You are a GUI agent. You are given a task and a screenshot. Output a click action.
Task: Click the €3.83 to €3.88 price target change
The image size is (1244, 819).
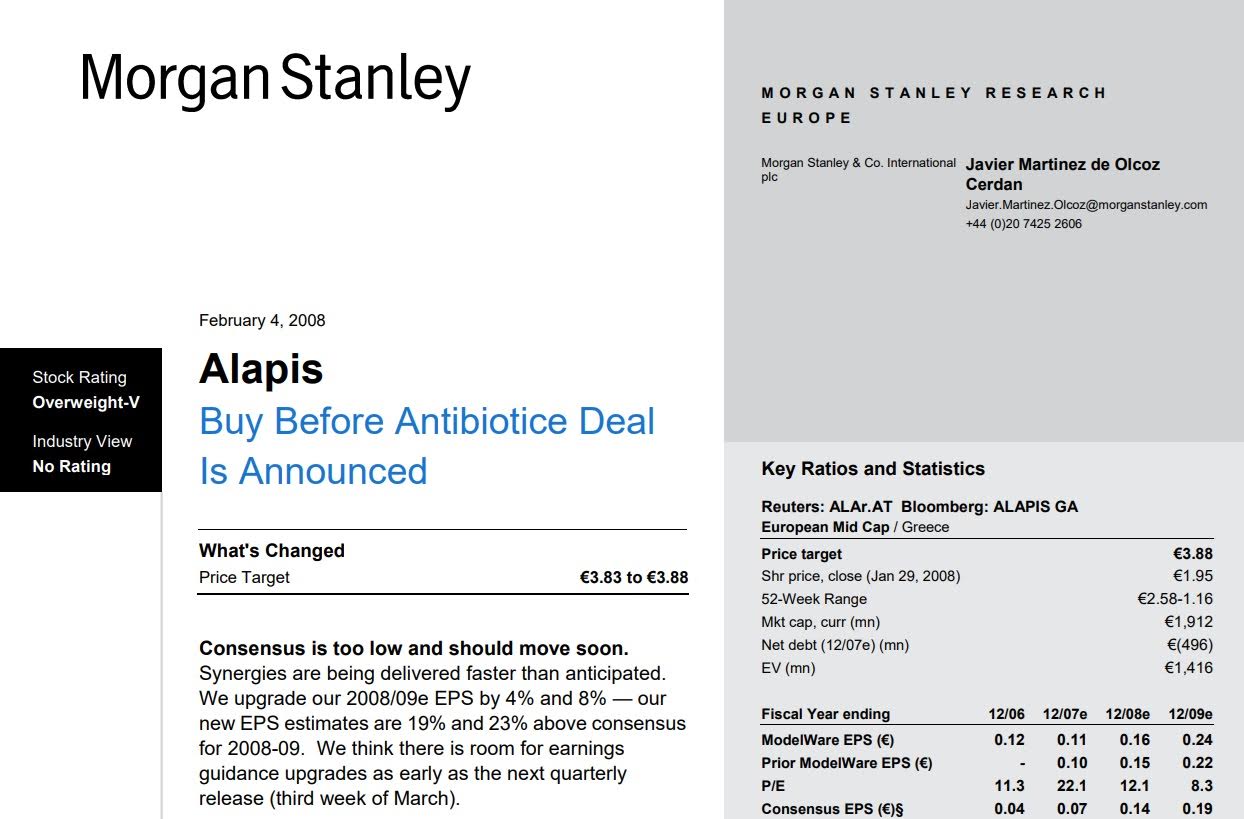click(633, 577)
